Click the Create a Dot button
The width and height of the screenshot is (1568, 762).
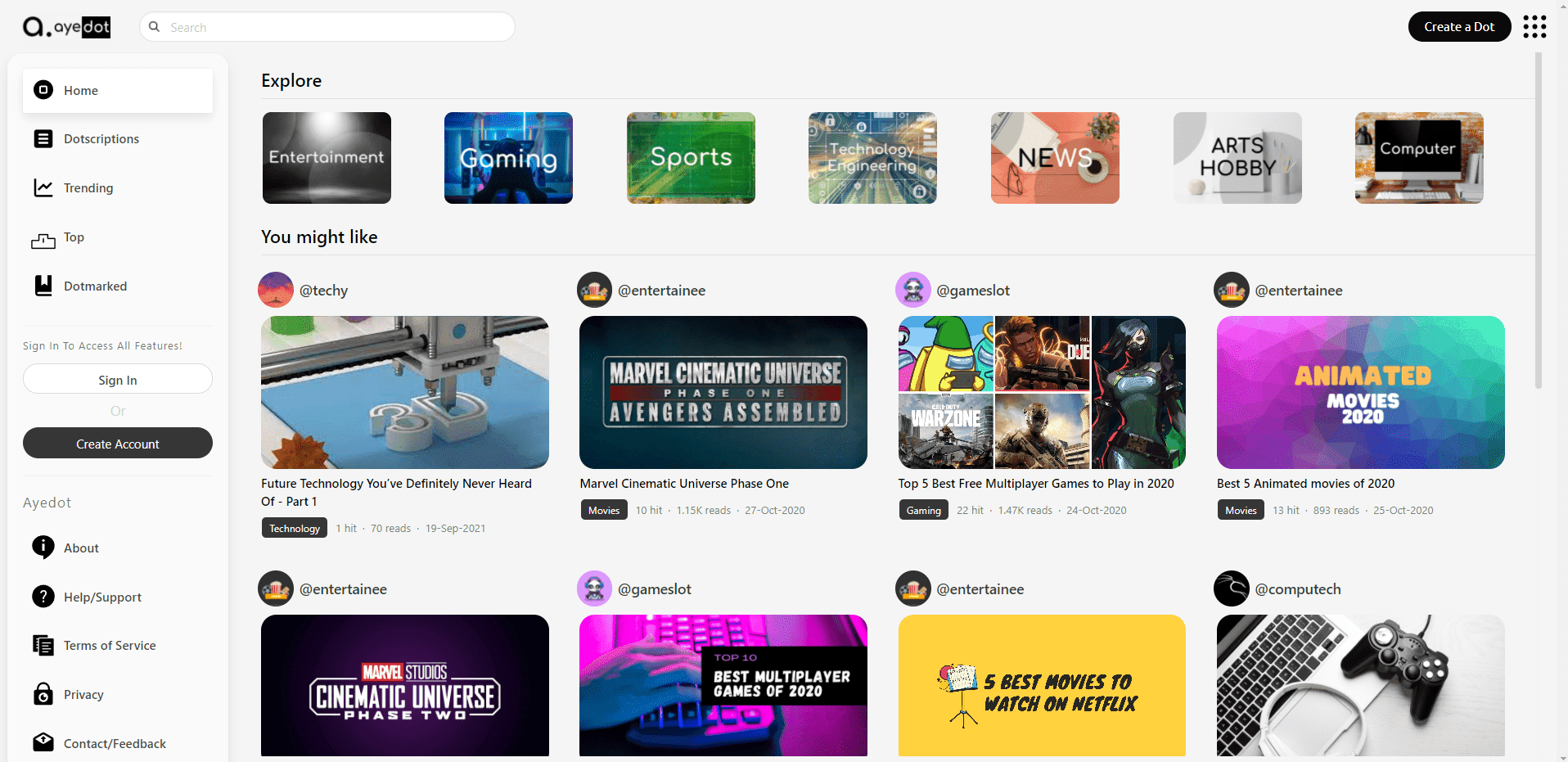(1459, 27)
